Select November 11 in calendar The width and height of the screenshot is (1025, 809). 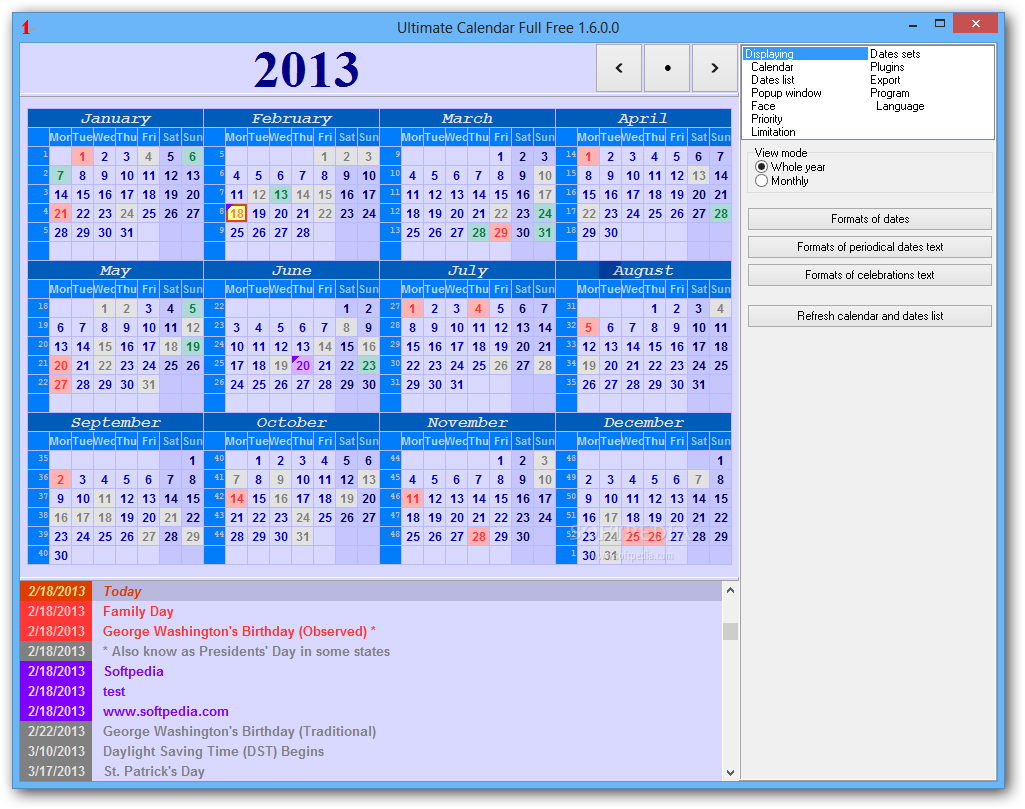coord(412,499)
